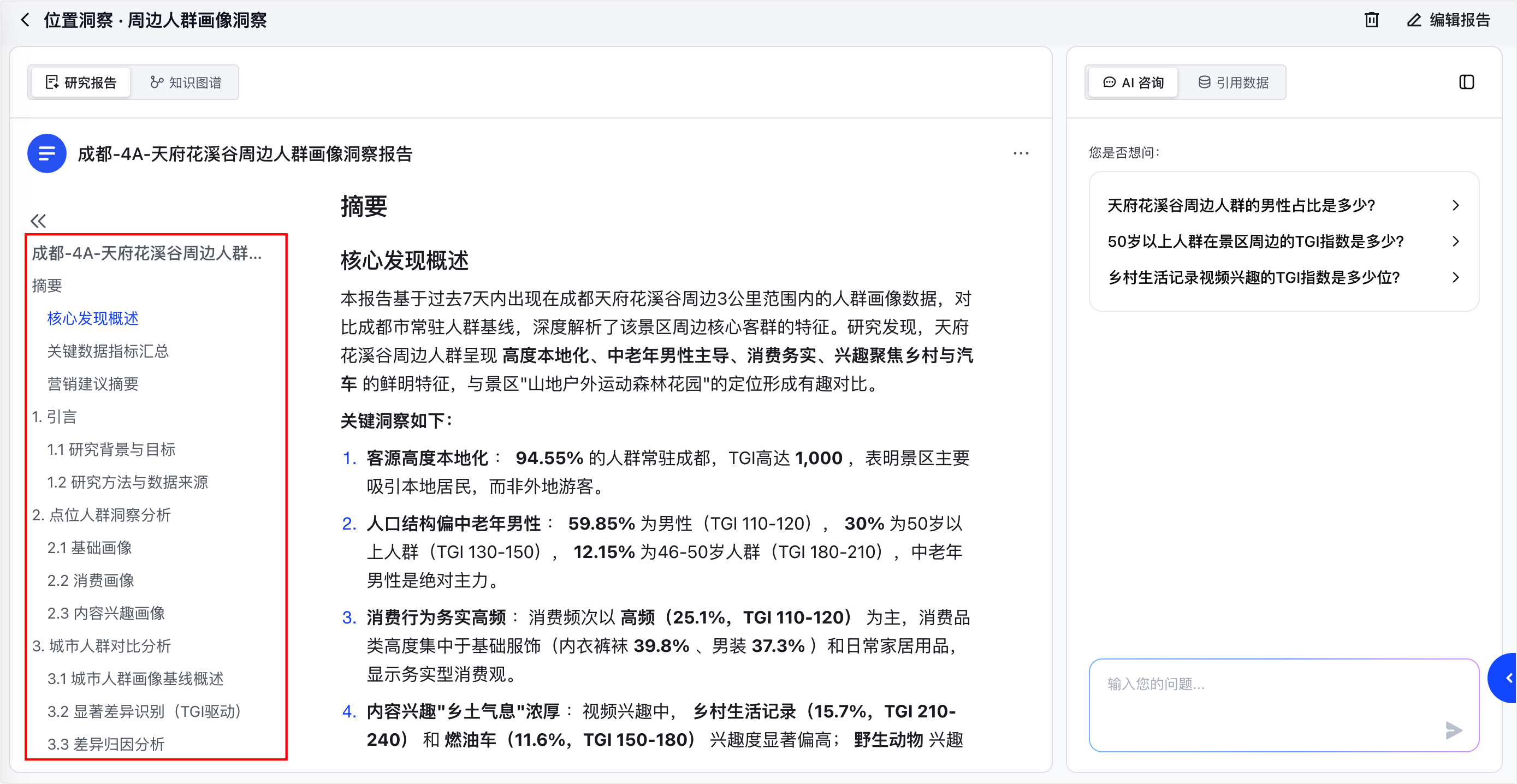The width and height of the screenshot is (1517, 784).
Task: Select 3.1 城市人群画像基线概述
Action: [135, 679]
